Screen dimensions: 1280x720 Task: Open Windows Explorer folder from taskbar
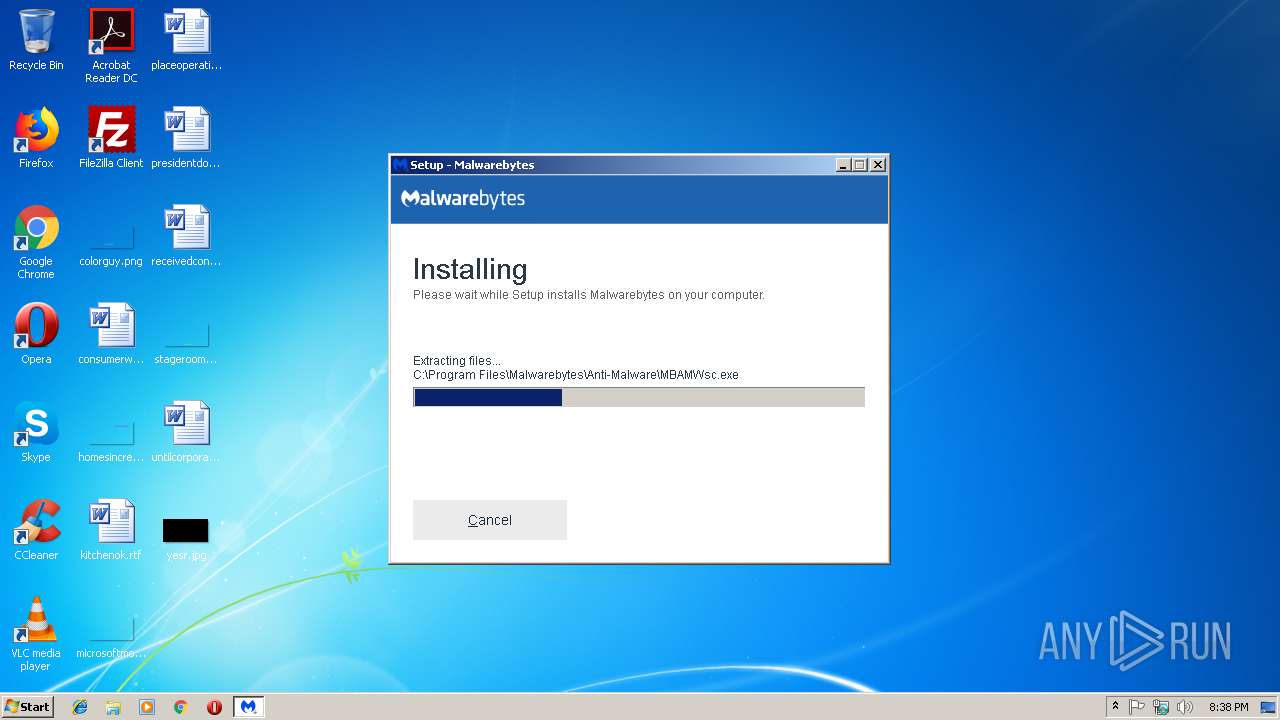(113, 707)
